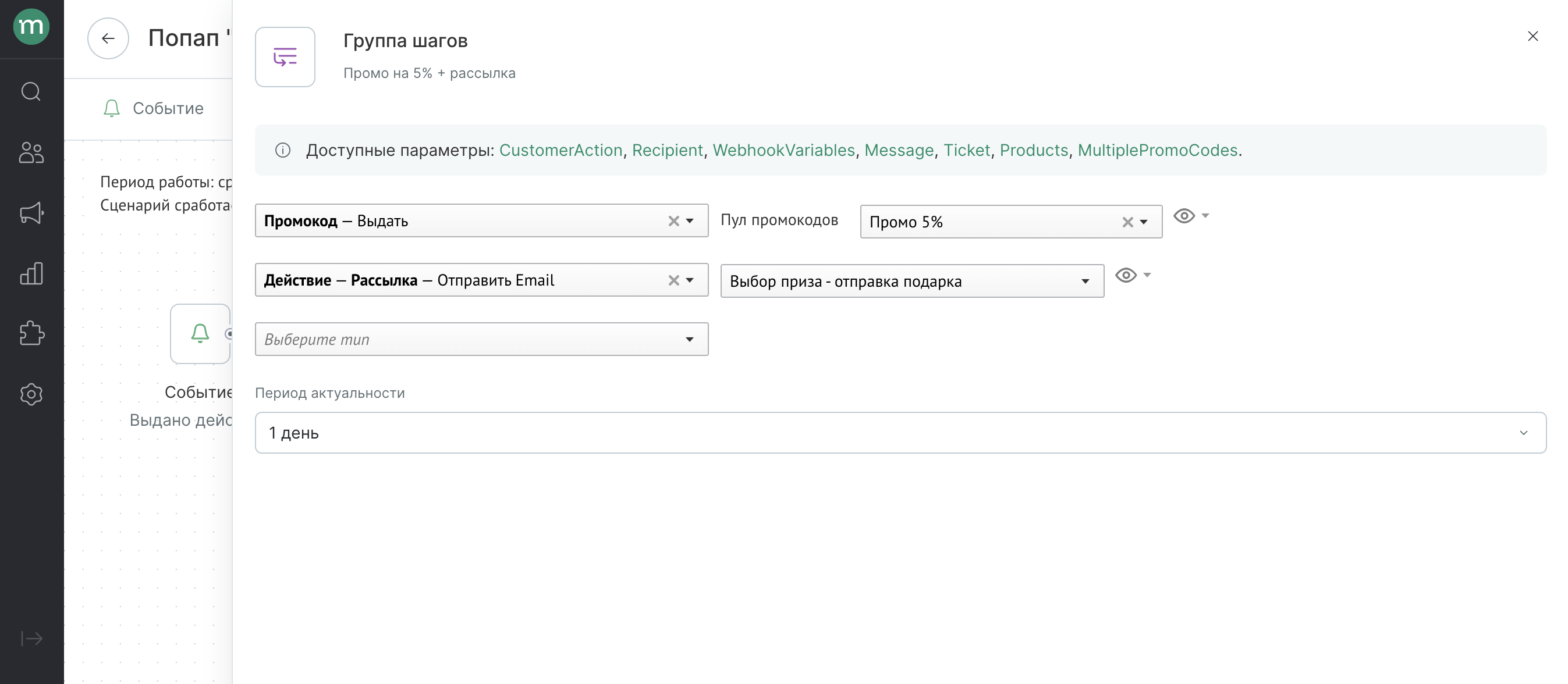Click the info icon near parameters
The width and height of the screenshot is (1568, 684).
click(x=282, y=149)
